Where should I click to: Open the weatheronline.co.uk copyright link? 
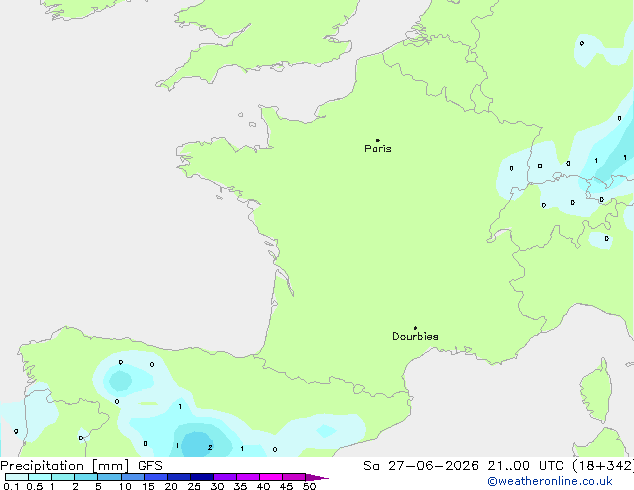[x=550, y=481]
